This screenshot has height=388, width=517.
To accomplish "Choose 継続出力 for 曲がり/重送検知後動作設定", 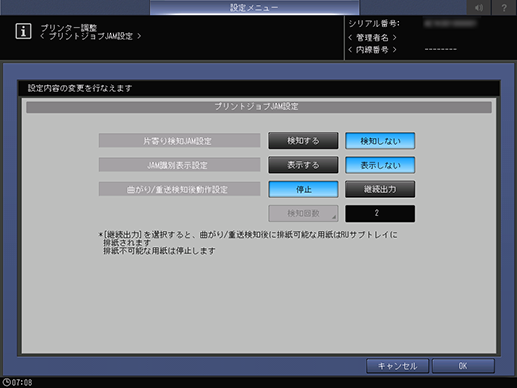I will 380,189.
